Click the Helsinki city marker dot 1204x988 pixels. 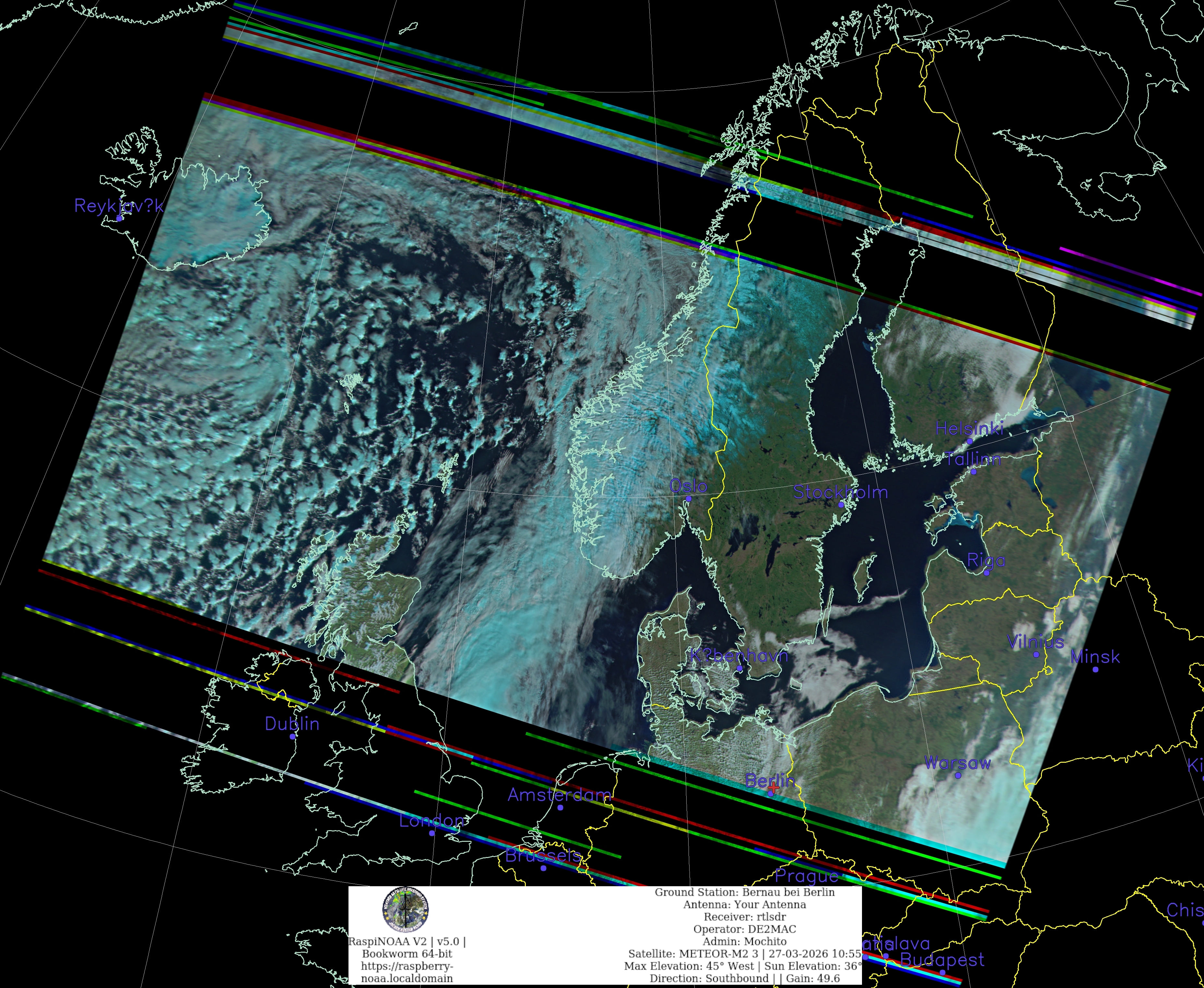coord(970,441)
